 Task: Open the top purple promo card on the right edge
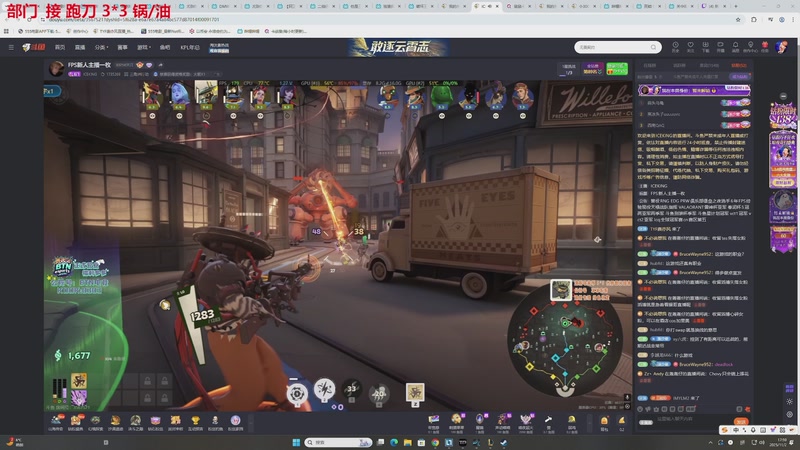pos(783,116)
